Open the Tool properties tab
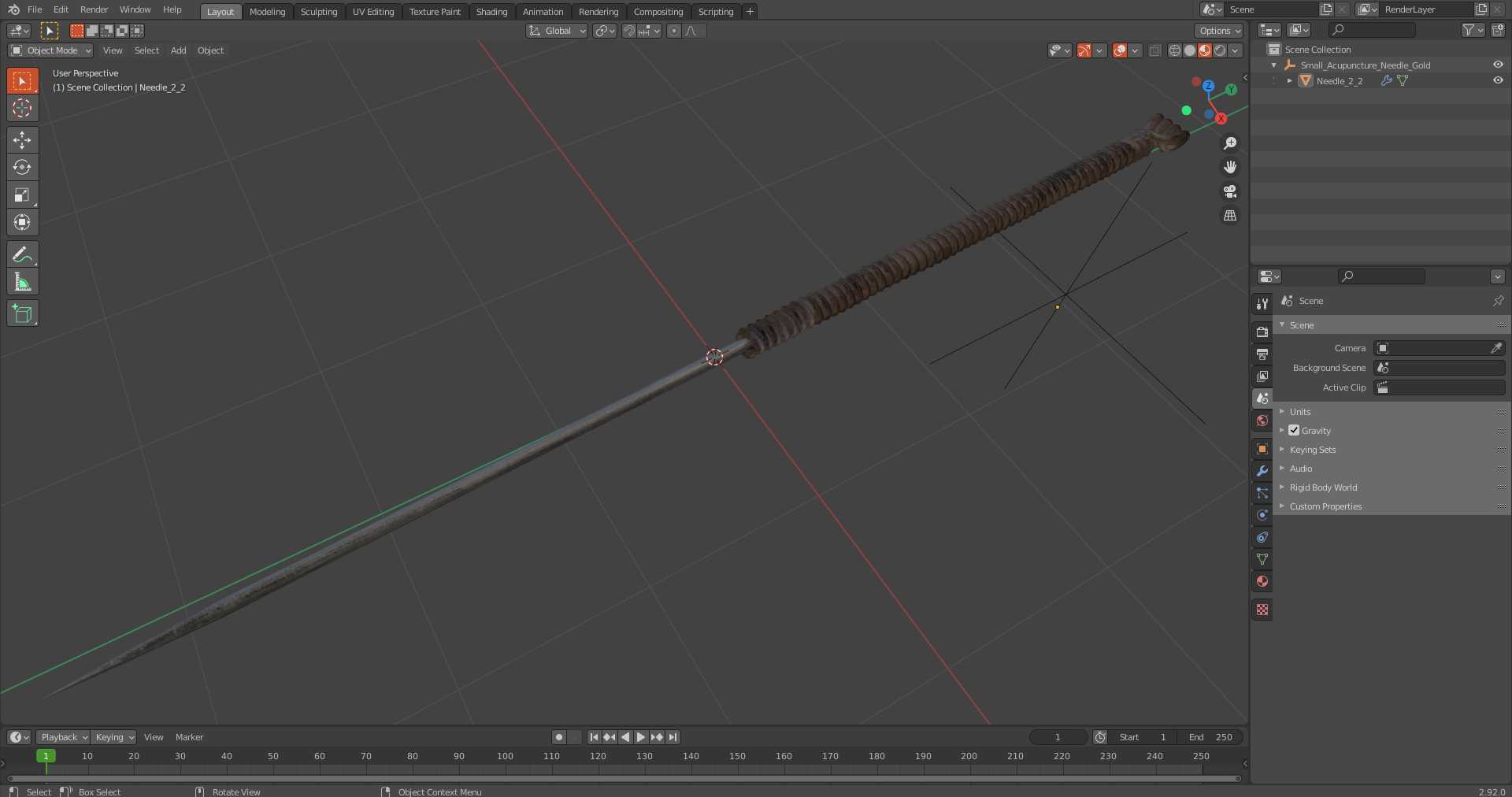The image size is (1512, 797). coord(1262,304)
